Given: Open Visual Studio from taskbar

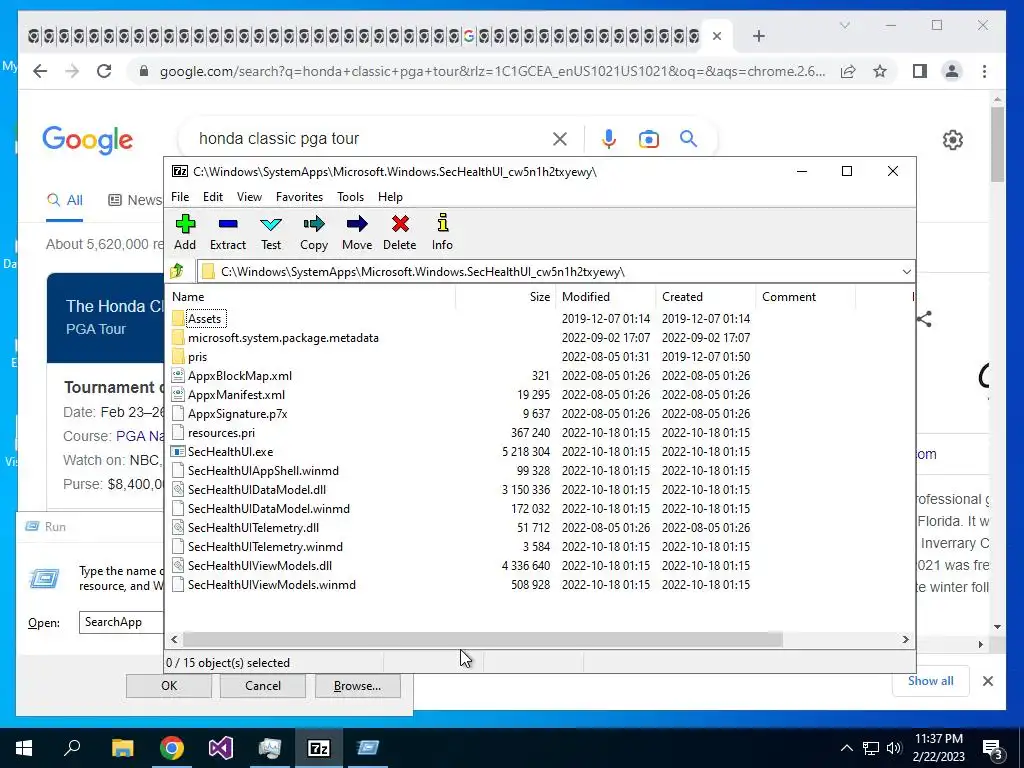Looking at the screenshot, I should point(221,748).
